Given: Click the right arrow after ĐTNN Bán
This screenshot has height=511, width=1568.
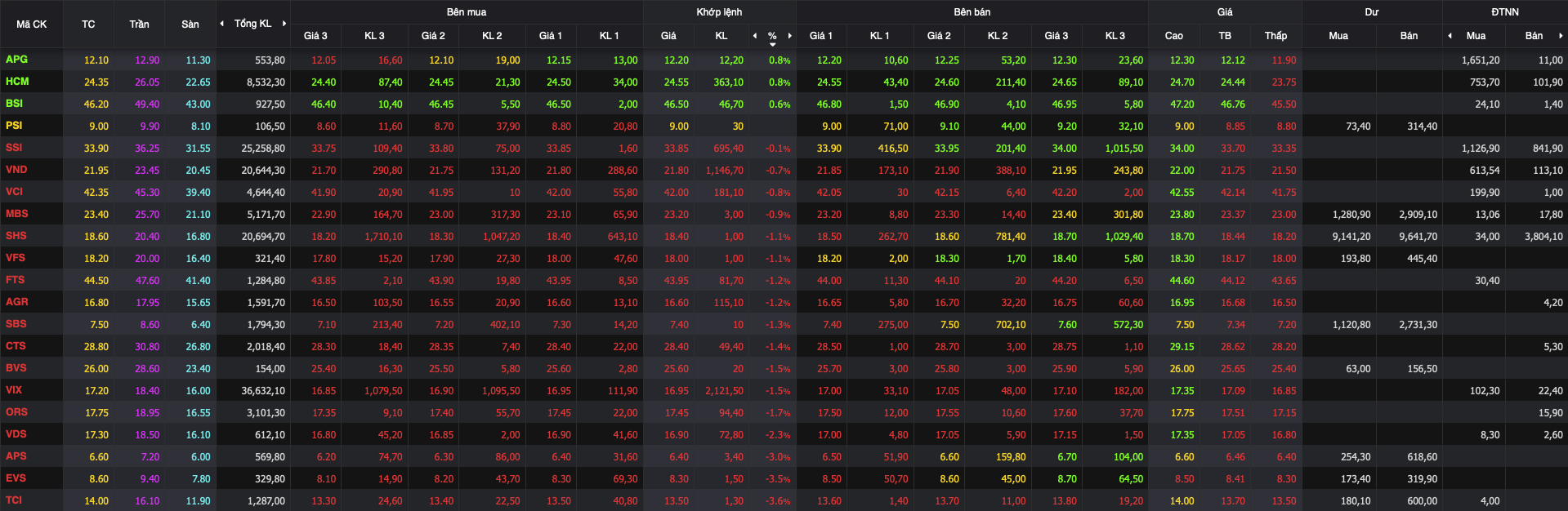Looking at the screenshot, I should click(1561, 36).
